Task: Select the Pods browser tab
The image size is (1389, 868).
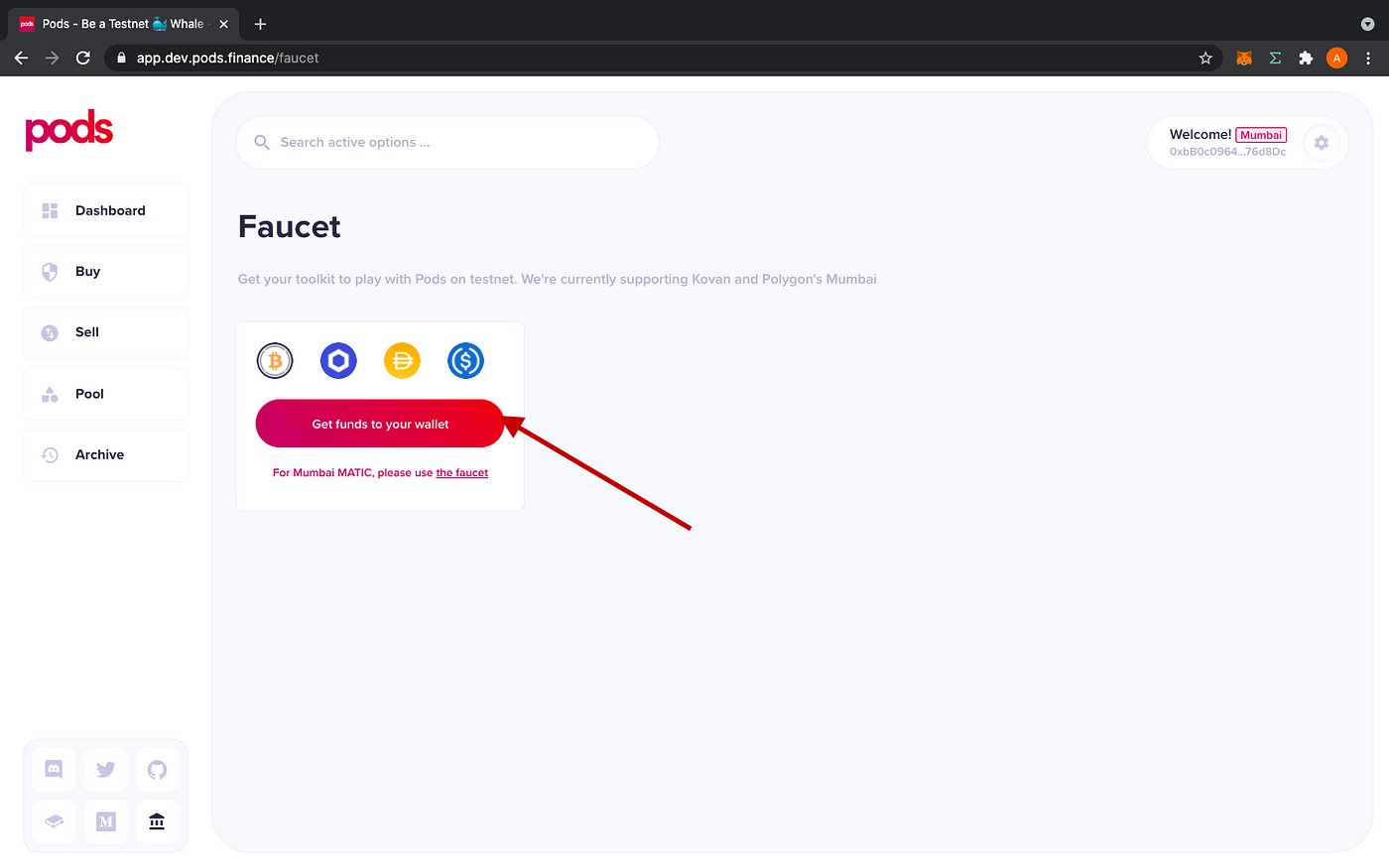Action: (x=124, y=24)
